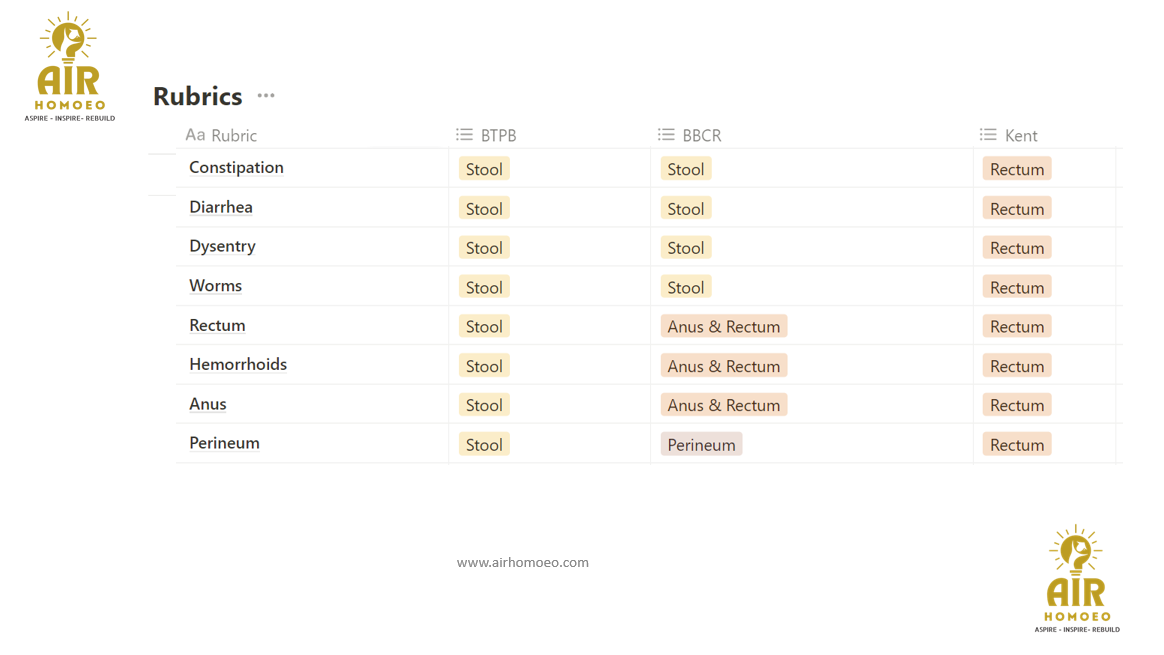Screen dimensions: 1164x655
Task: Open the Rubrics three-dots options menu
Action: click(265, 96)
